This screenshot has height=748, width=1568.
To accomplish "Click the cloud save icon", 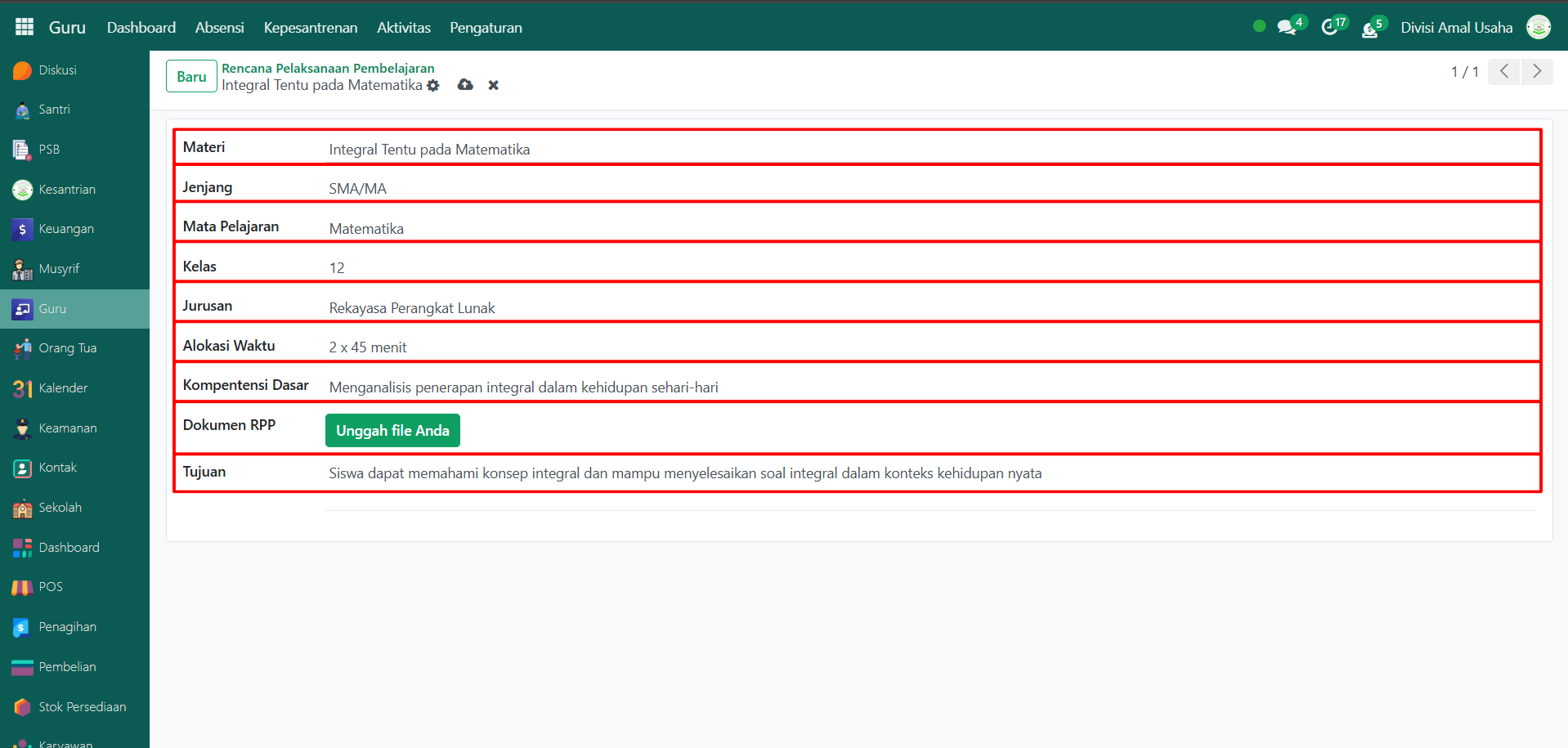I will tap(465, 85).
